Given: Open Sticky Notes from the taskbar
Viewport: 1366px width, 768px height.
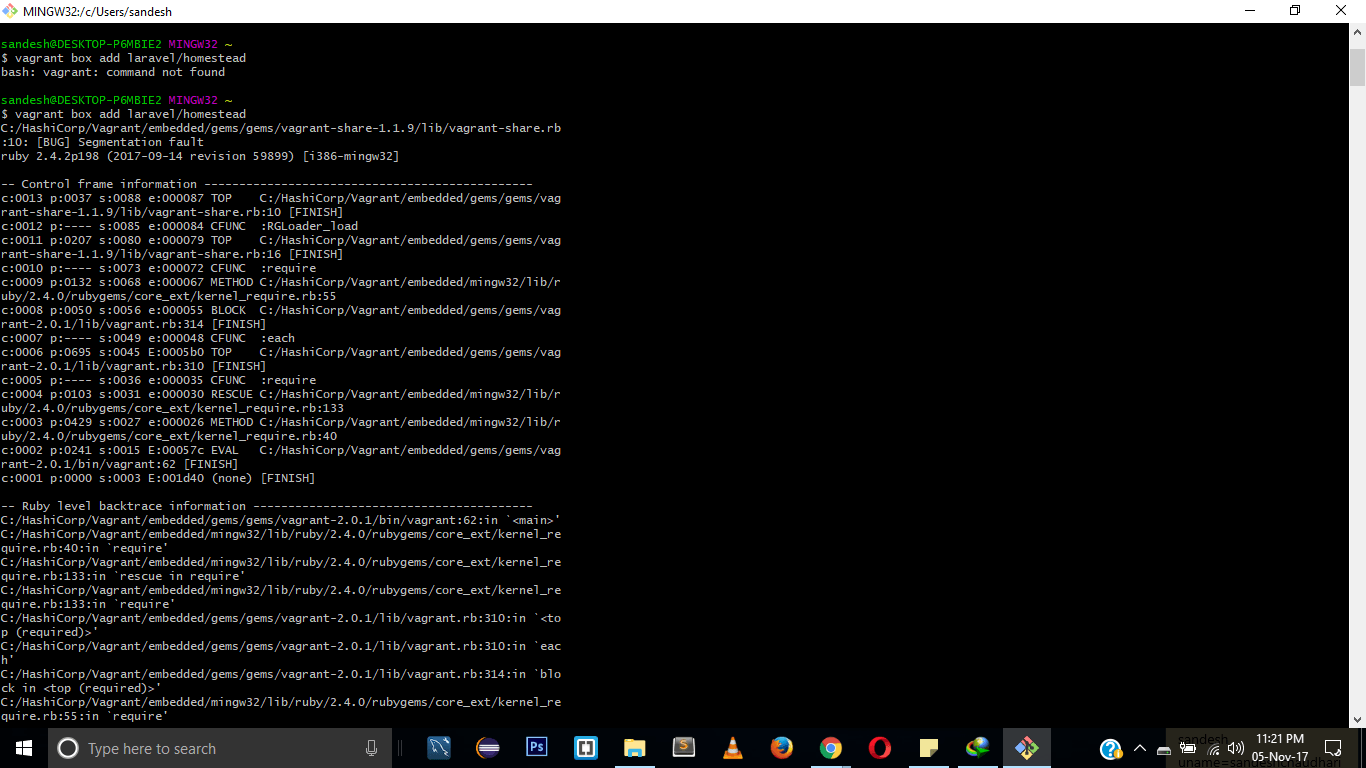Looking at the screenshot, I should 929,748.
